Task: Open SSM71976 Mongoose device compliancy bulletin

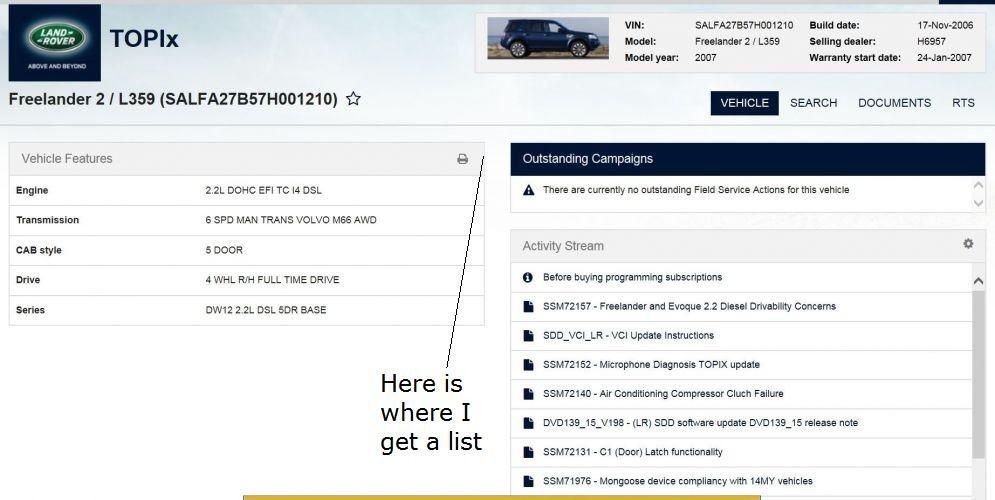Action: click(678, 482)
